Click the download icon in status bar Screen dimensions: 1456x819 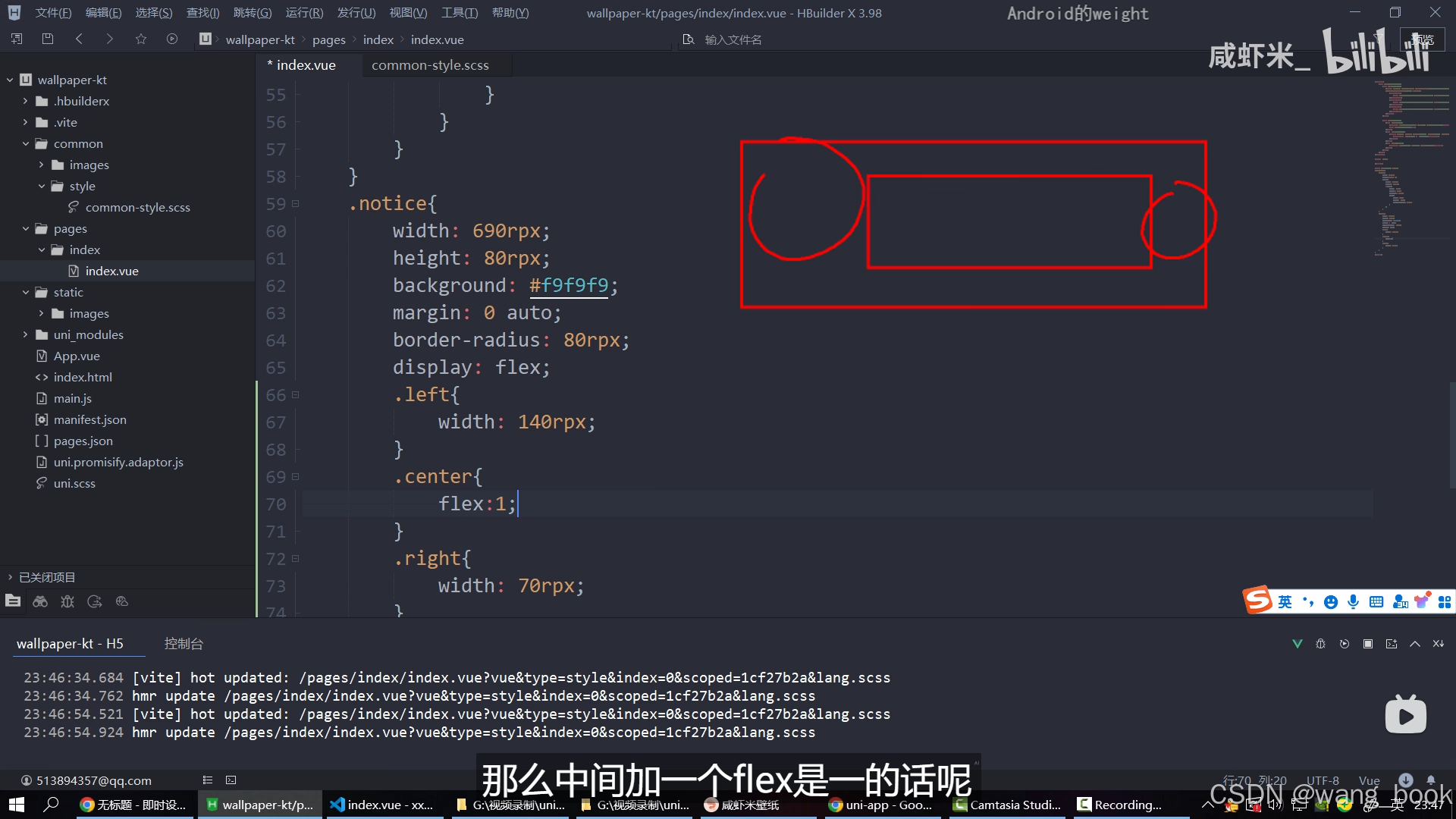(1406, 780)
